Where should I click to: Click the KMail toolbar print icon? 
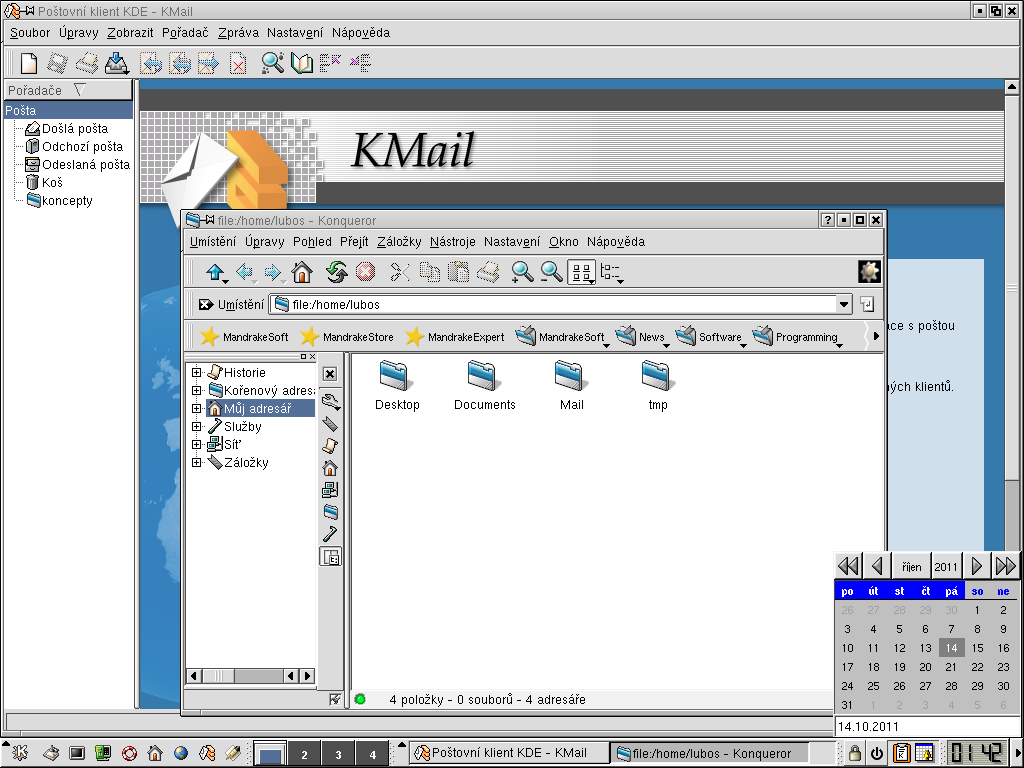pos(87,63)
